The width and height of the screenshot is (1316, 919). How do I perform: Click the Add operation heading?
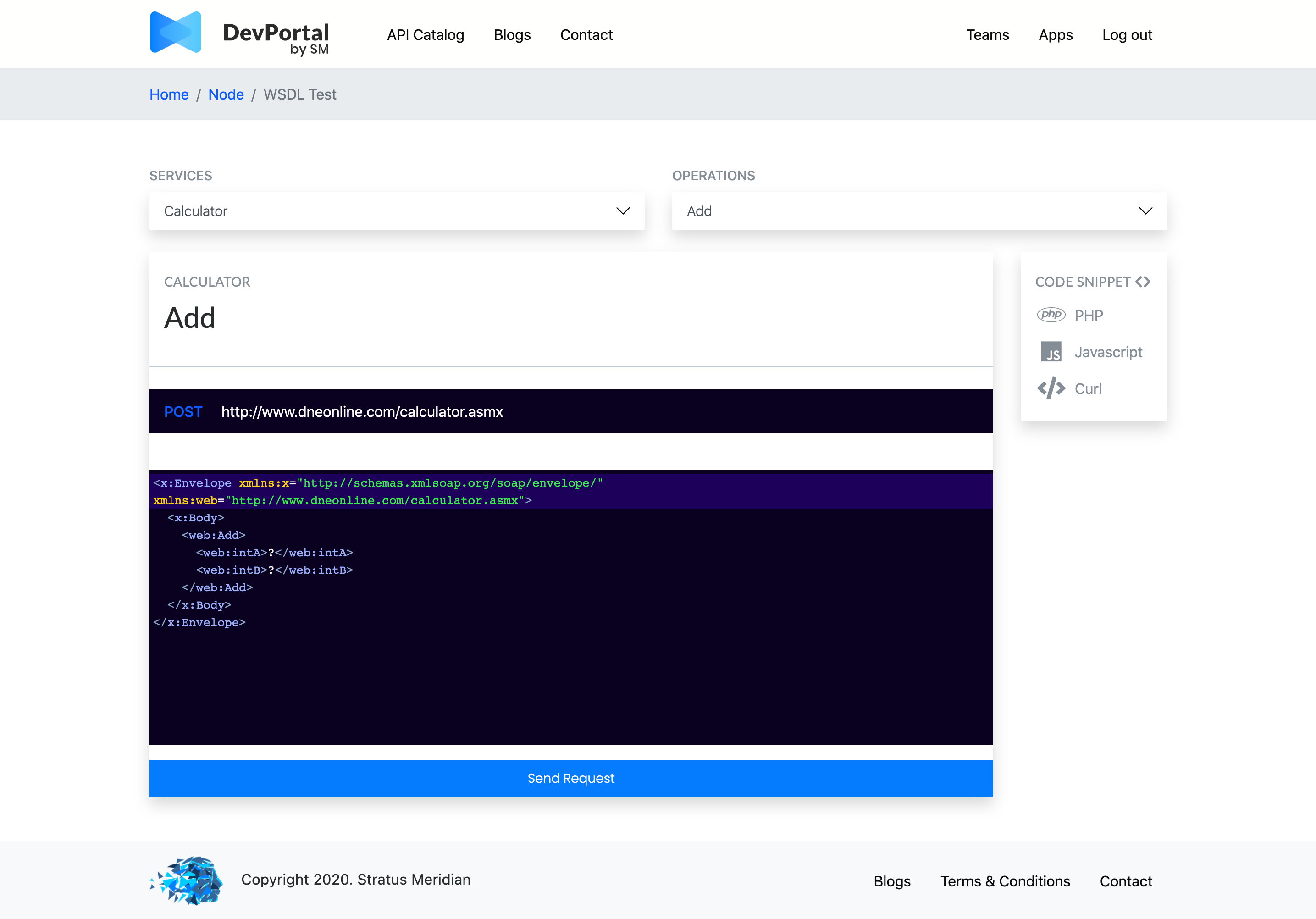(x=190, y=318)
